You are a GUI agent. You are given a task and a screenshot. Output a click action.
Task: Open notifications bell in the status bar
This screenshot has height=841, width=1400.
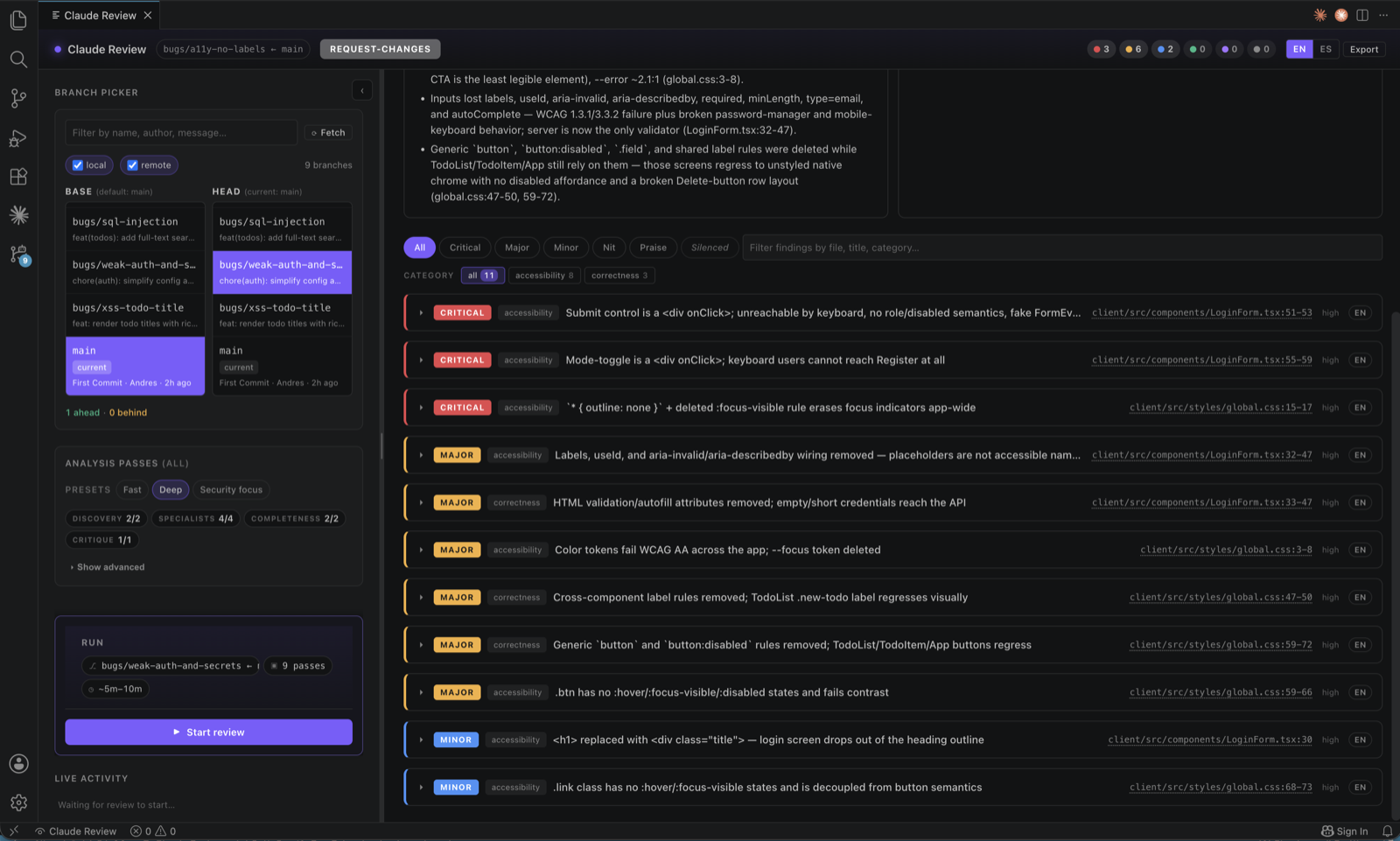(1387, 831)
